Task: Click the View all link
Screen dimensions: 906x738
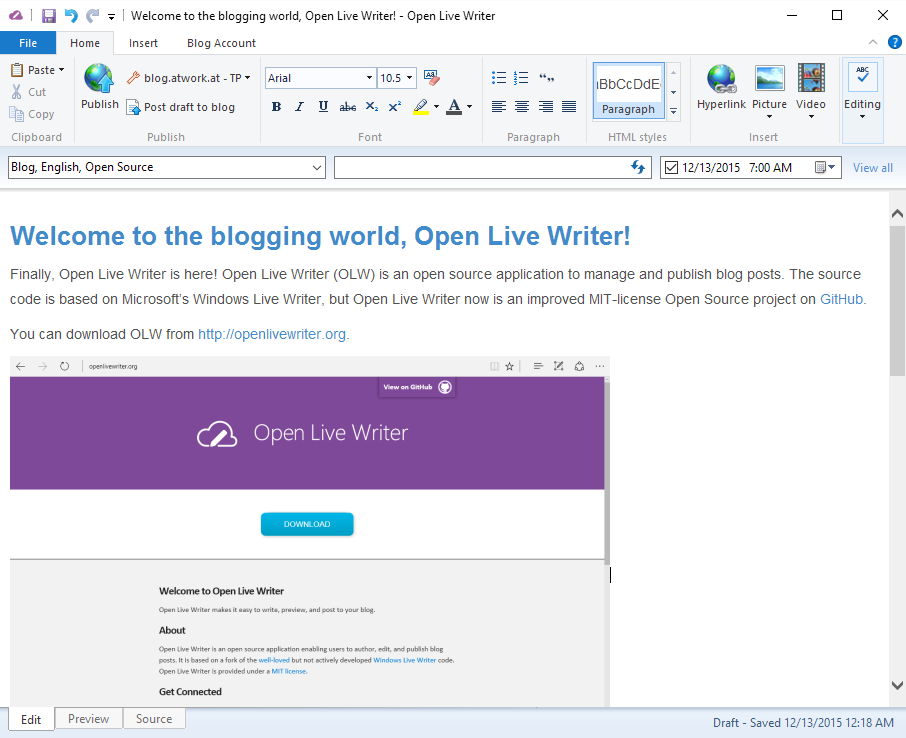Action: coord(872,168)
